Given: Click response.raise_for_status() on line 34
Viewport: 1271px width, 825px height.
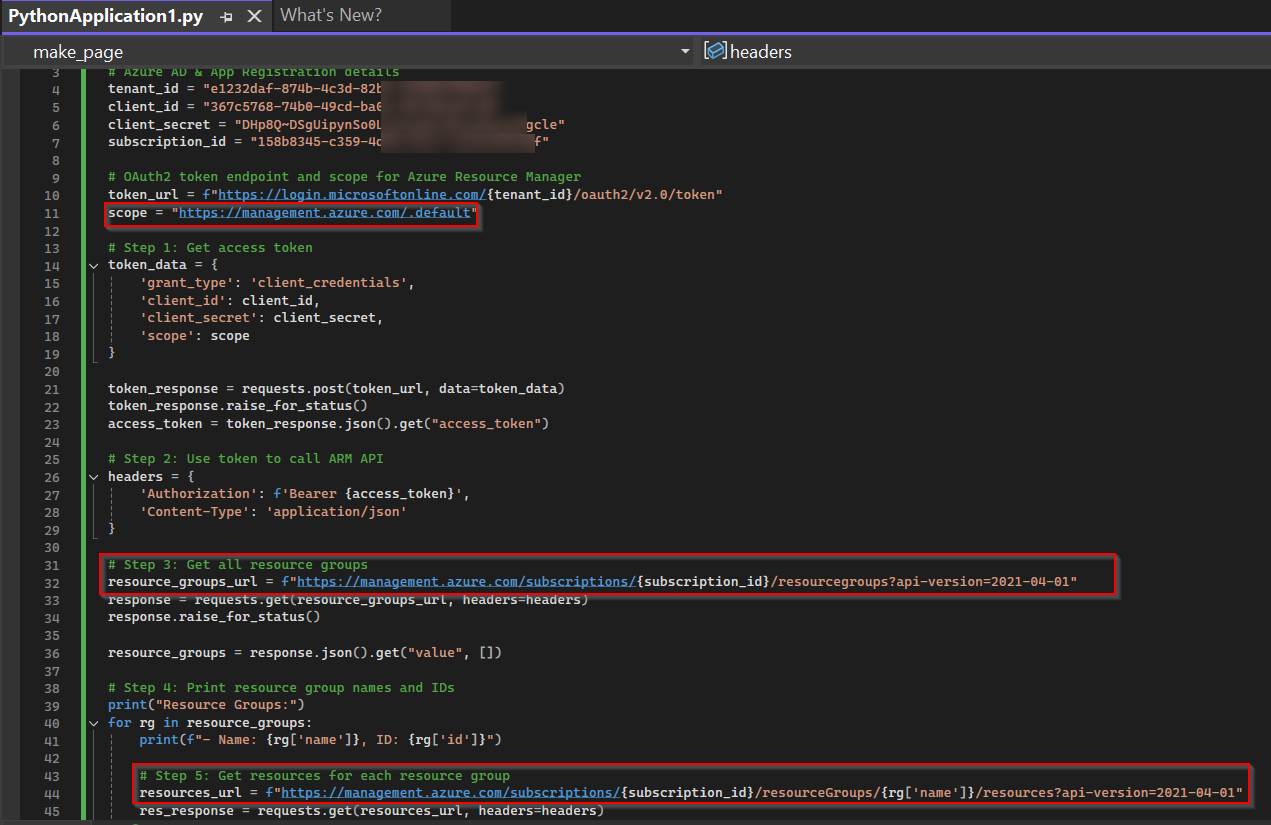Looking at the screenshot, I should click(x=214, y=617).
